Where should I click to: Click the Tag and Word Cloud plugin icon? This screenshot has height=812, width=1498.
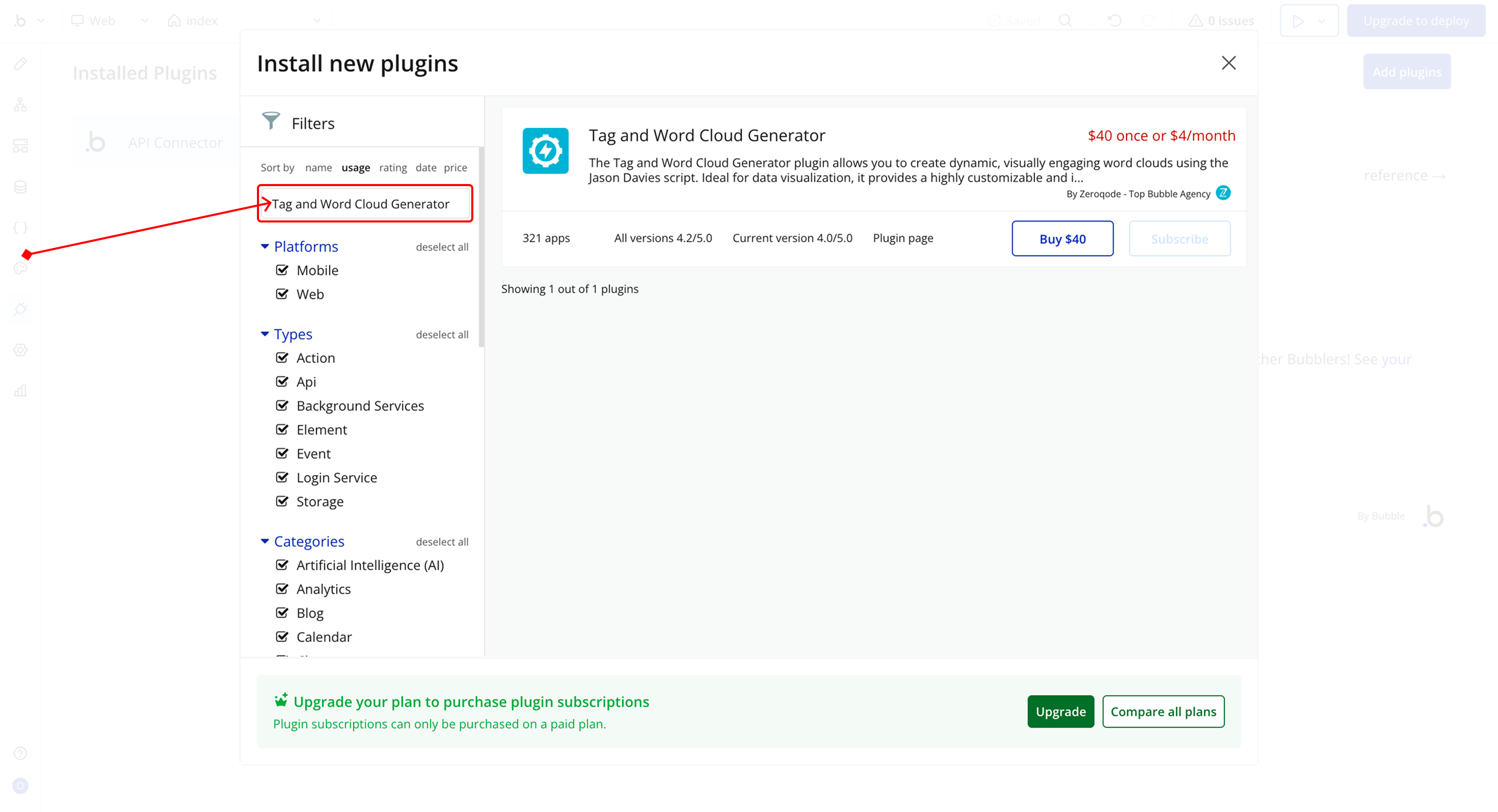[545, 151]
